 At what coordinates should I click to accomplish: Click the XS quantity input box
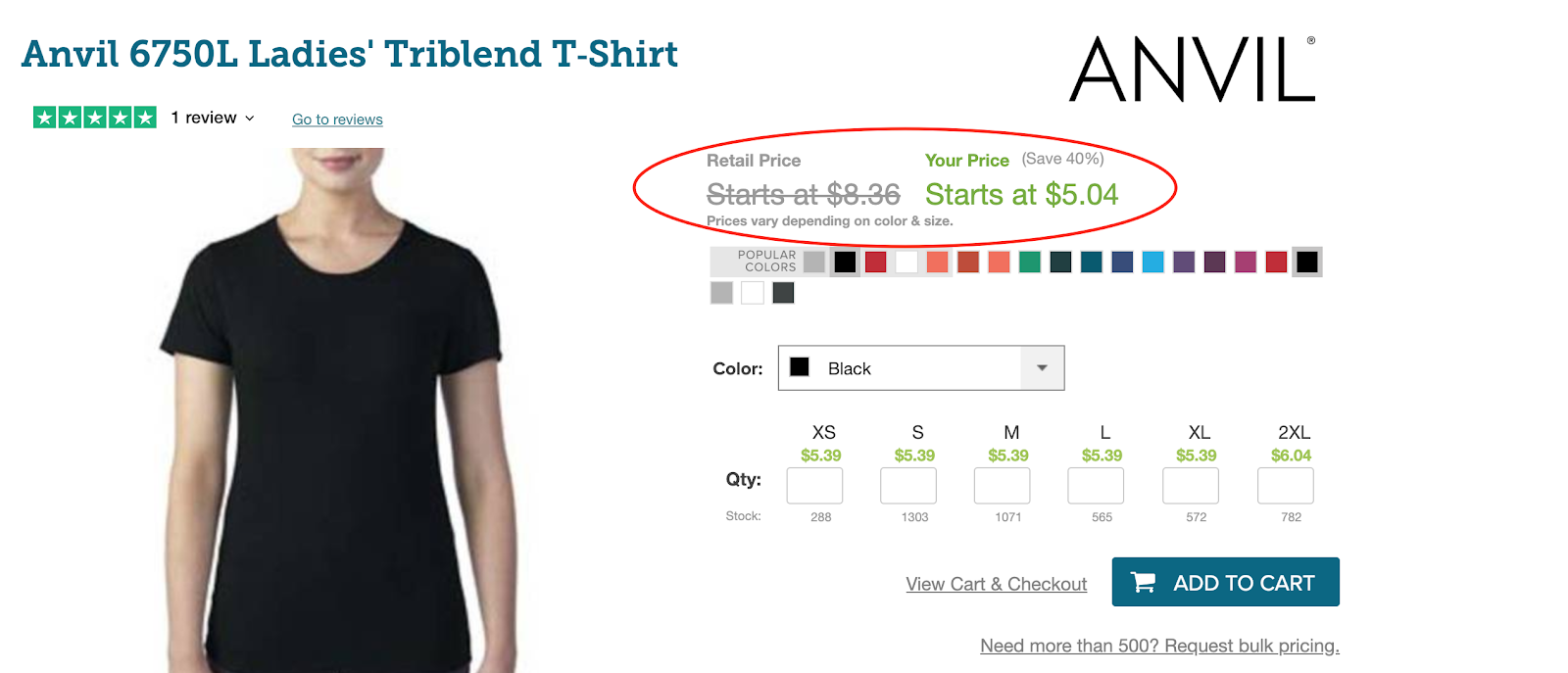pyautogui.click(x=814, y=486)
